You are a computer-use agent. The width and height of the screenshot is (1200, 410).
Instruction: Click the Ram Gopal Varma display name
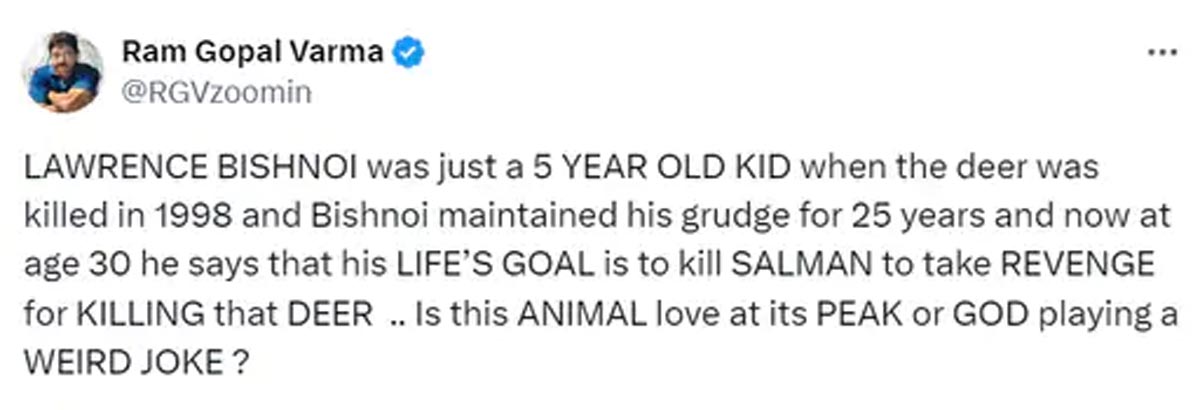coord(254,53)
